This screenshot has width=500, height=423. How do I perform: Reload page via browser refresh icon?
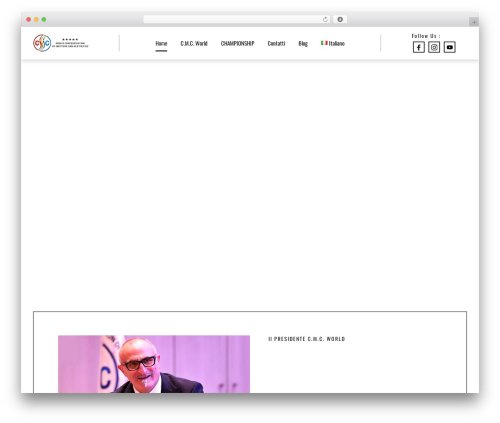(325, 19)
